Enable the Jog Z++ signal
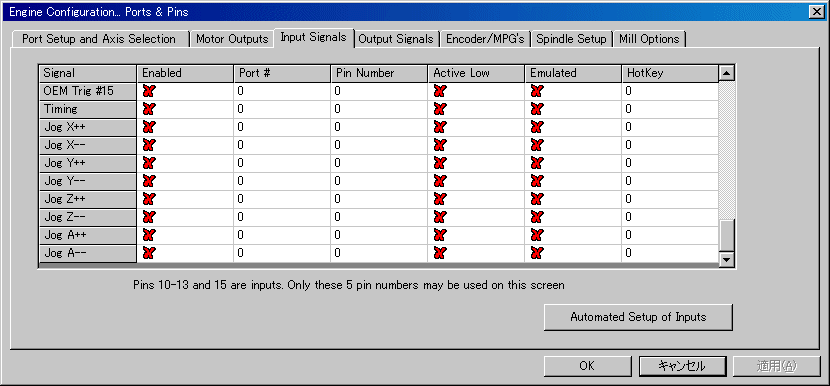Viewport: 830px width, 386px height. pos(149,199)
